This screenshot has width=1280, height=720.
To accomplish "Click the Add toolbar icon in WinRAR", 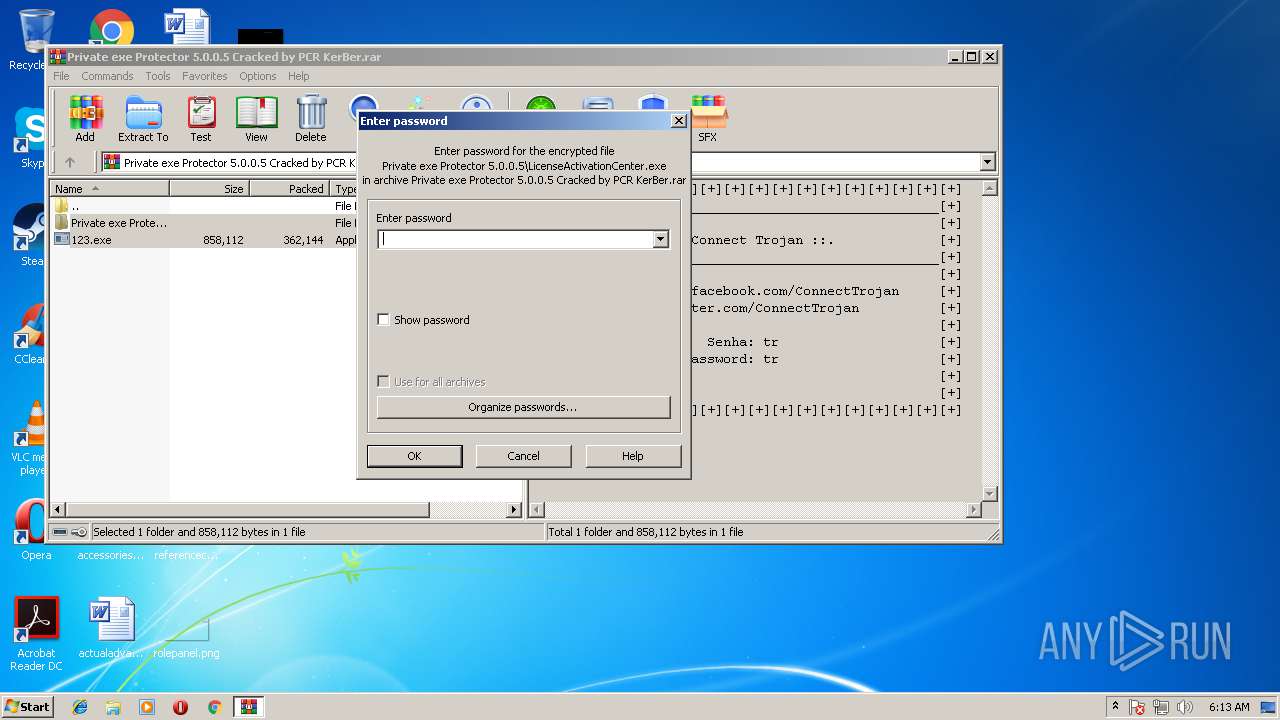I will click(85, 119).
